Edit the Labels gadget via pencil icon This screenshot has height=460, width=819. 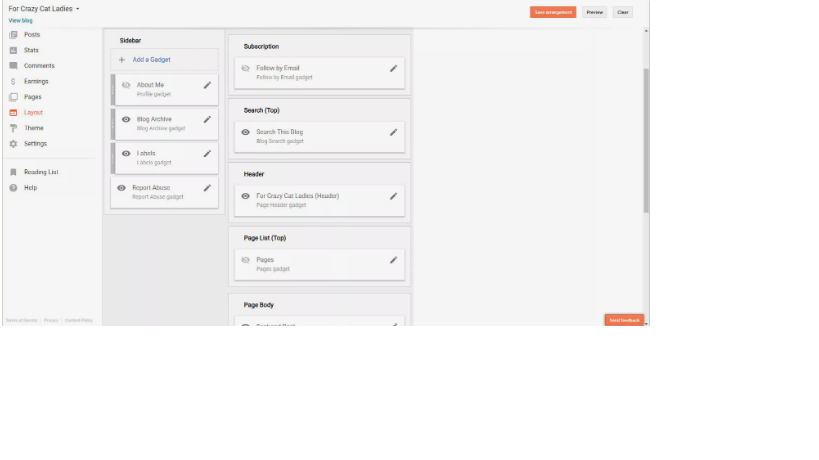[x=207, y=154]
